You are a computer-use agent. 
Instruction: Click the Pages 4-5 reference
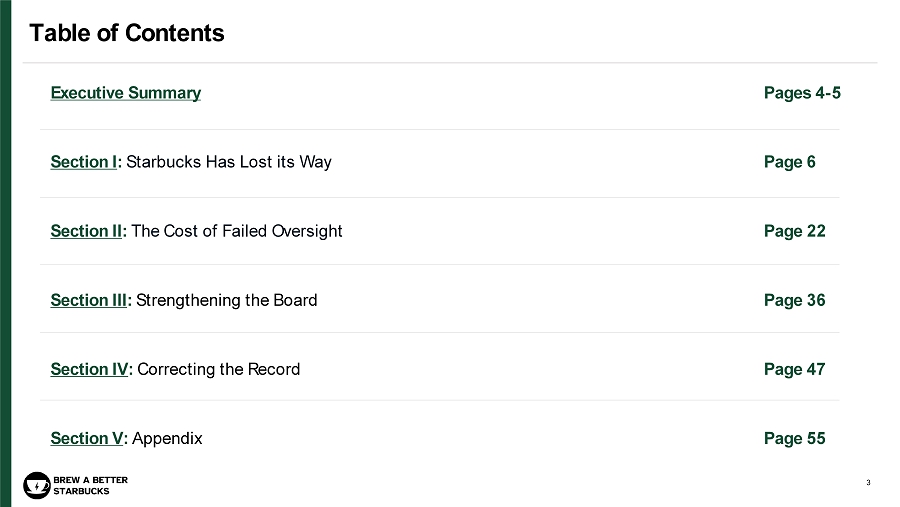coord(802,93)
